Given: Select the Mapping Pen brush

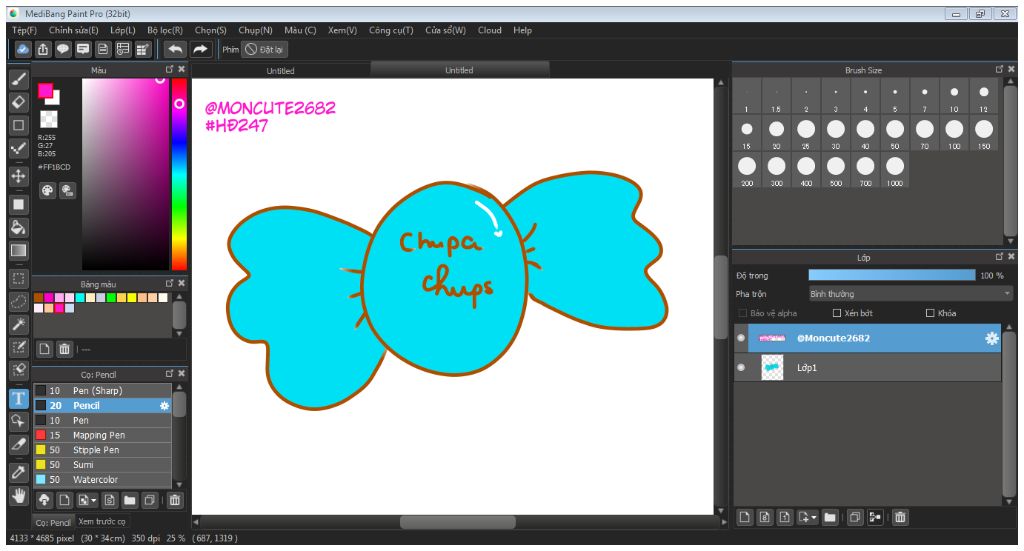Looking at the screenshot, I should click(103, 435).
